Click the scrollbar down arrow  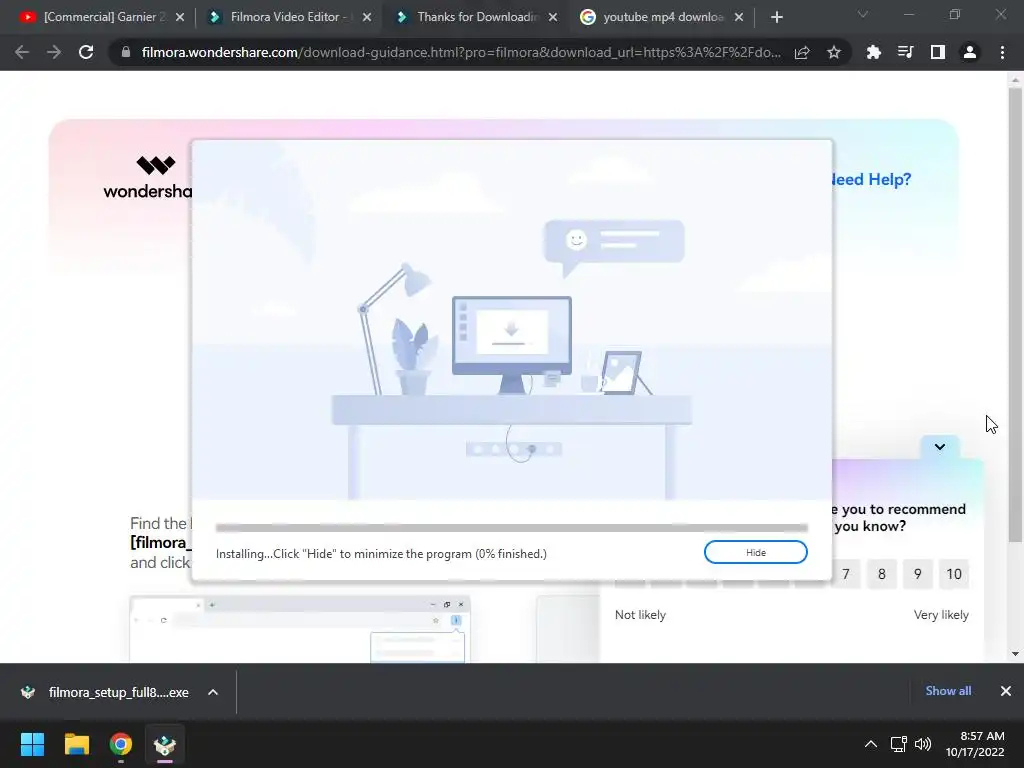pyautogui.click(x=1015, y=654)
